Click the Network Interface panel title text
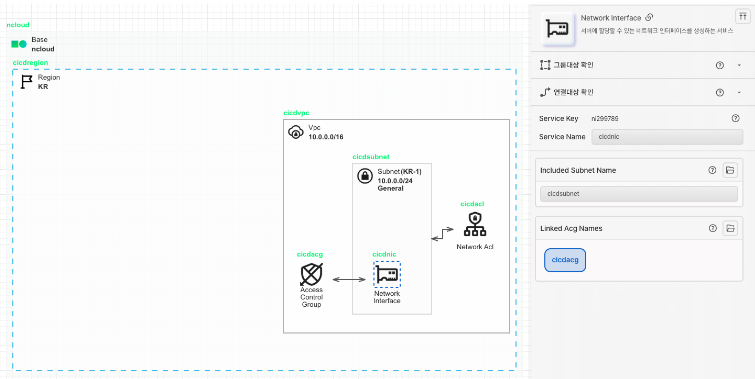Screen dimensions: 755x379 point(611,18)
